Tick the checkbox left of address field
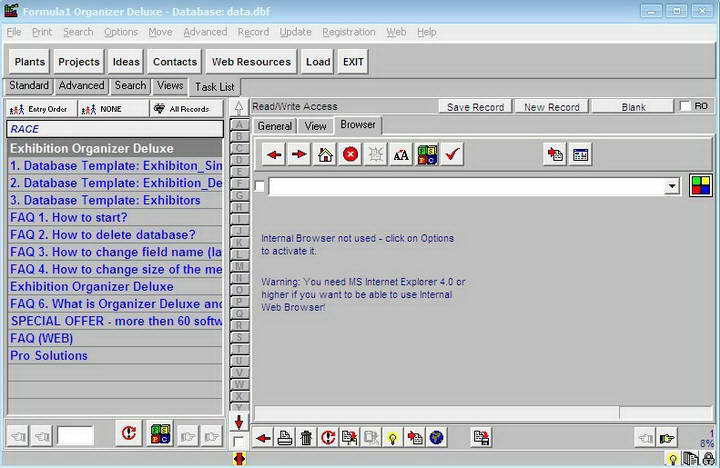The height and width of the screenshot is (468, 720). coord(259,186)
